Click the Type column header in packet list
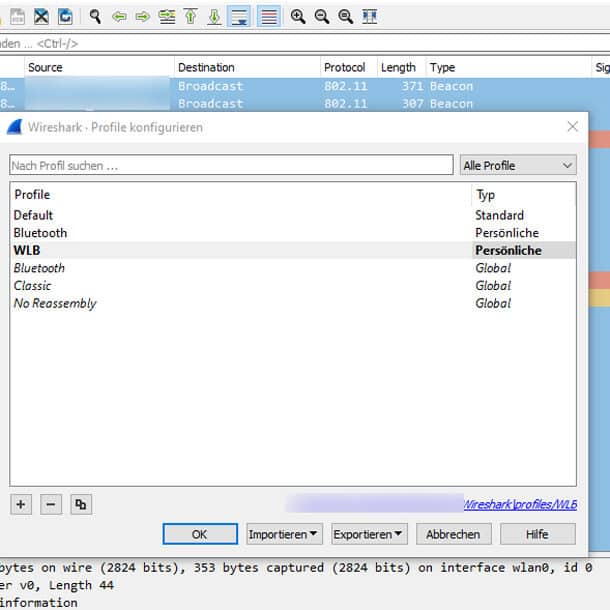 click(508, 67)
